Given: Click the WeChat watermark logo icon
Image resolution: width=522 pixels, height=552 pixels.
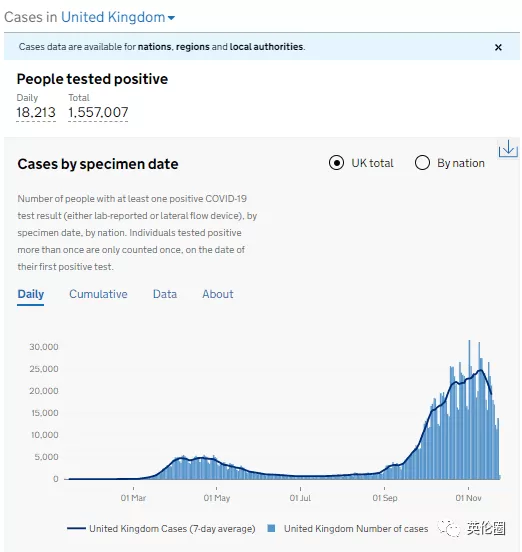Looking at the screenshot, I should click(449, 528).
